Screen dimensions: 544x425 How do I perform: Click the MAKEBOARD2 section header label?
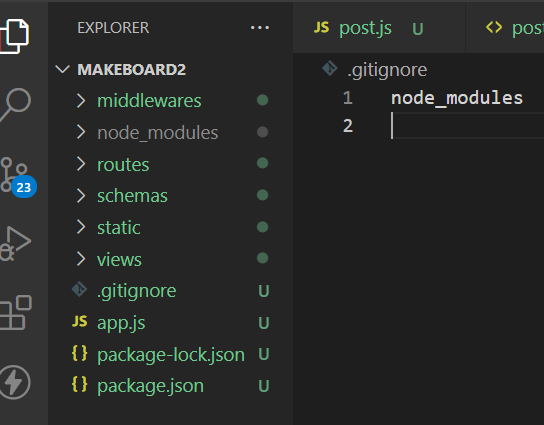(x=131, y=69)
